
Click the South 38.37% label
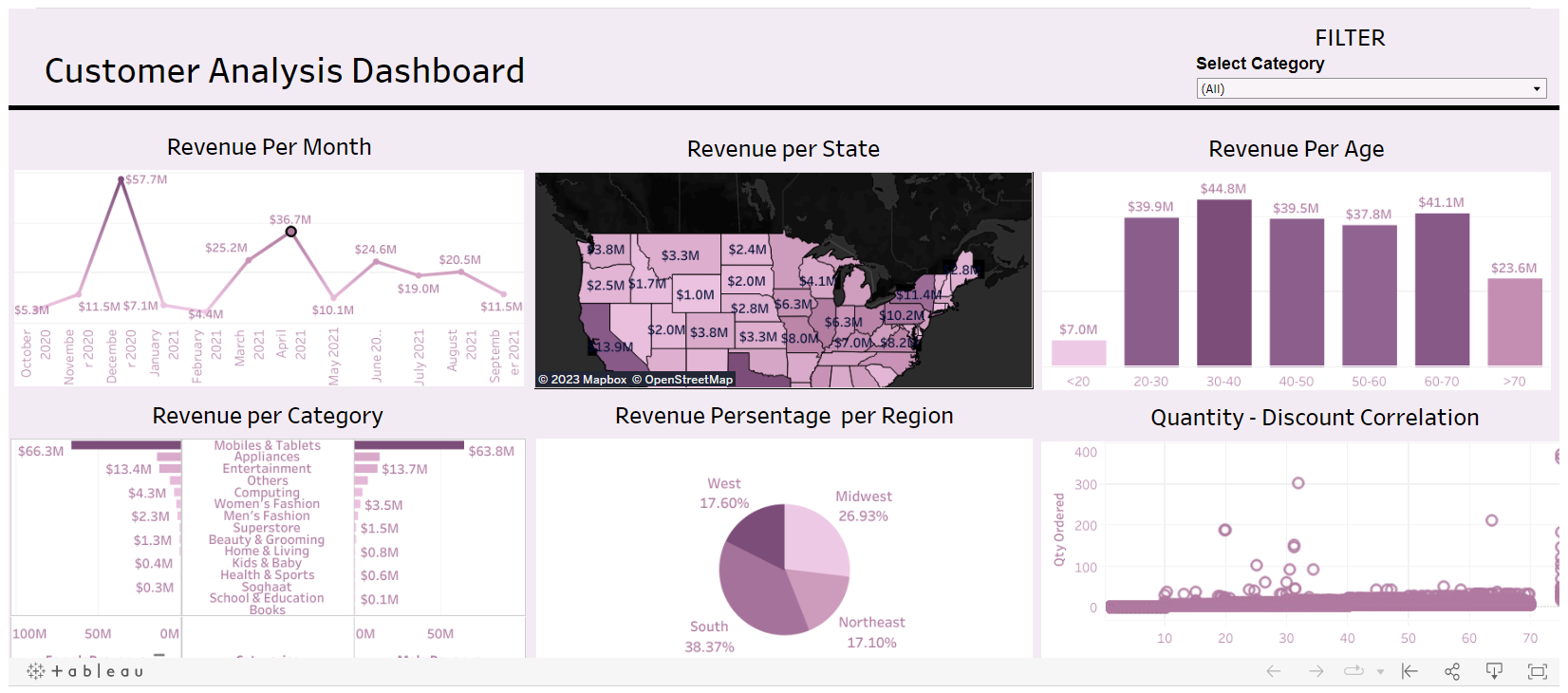coord(709,637)
